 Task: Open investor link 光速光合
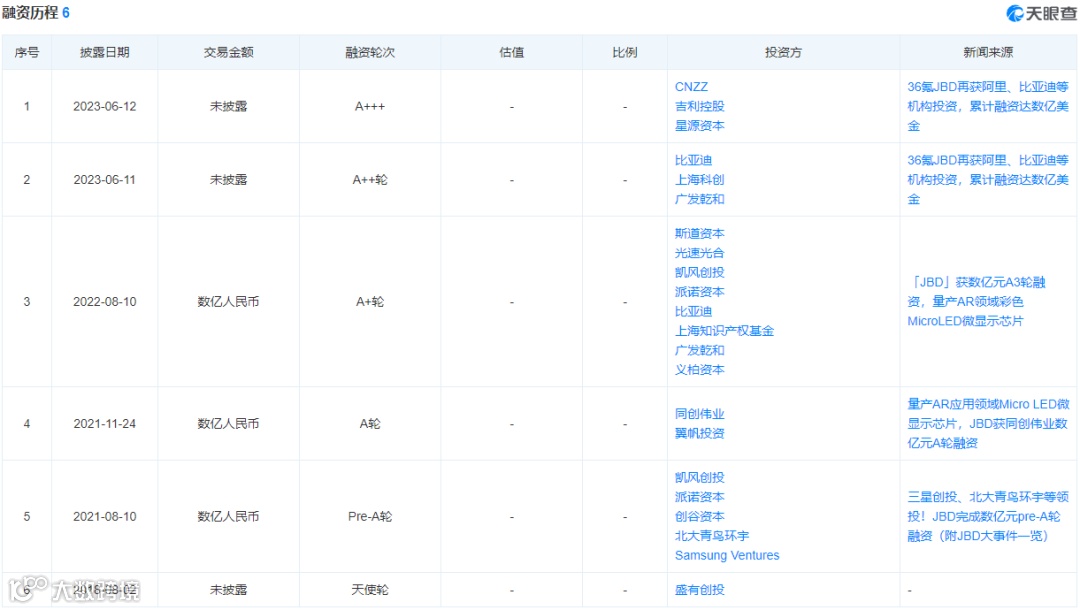699,253
